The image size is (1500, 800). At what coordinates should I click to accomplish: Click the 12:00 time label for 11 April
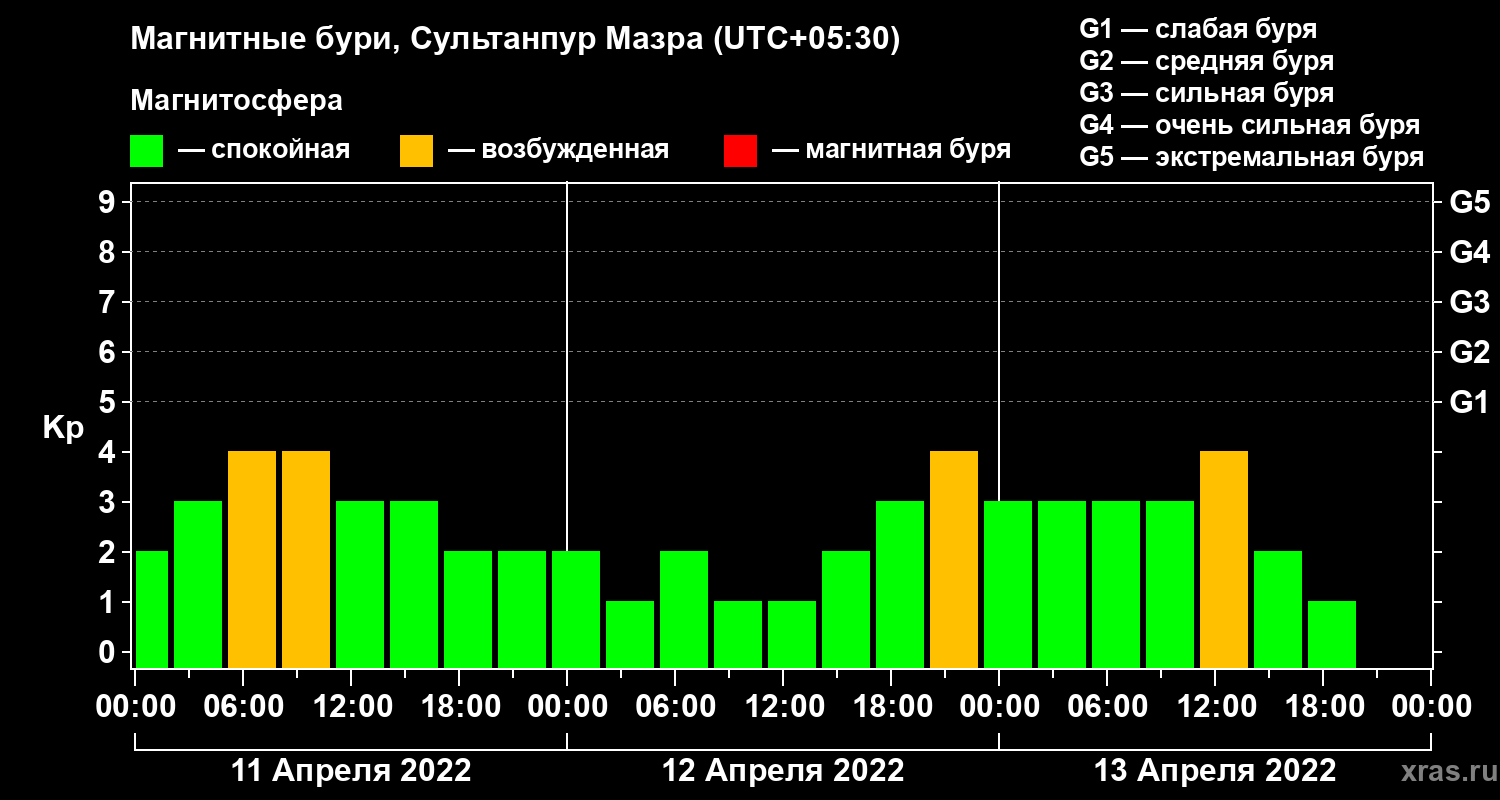[351, 706]
